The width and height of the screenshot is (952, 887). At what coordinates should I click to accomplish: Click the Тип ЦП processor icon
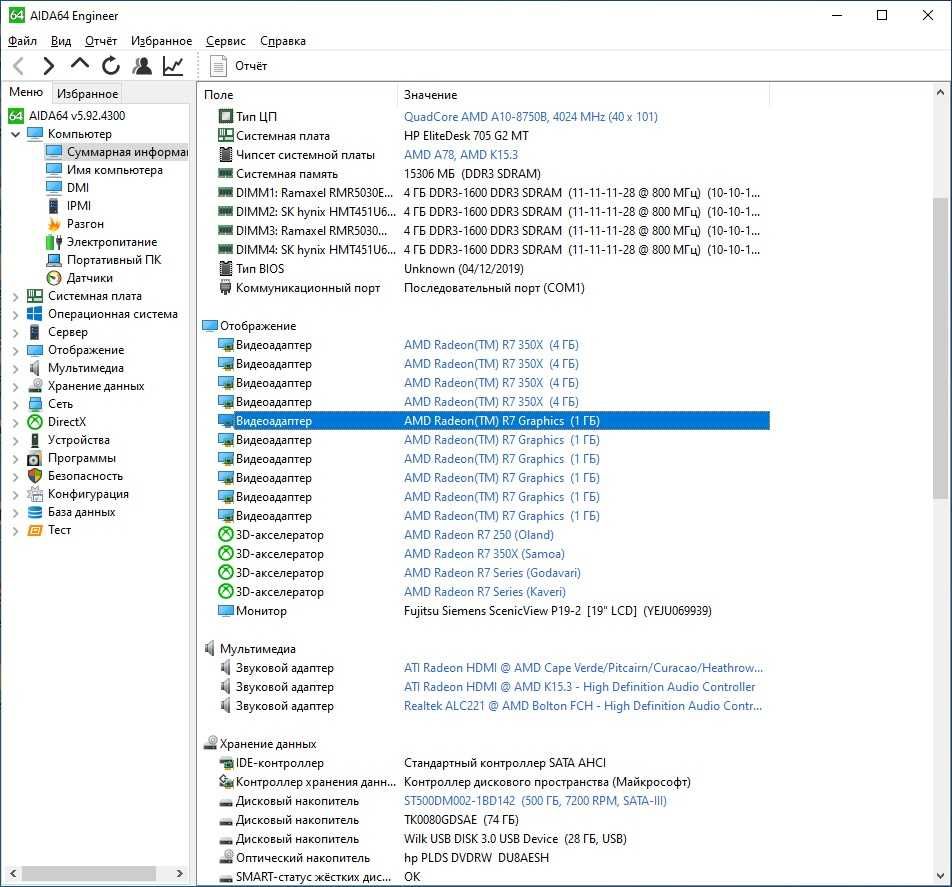pyautogui.click(x=226, y=116)
